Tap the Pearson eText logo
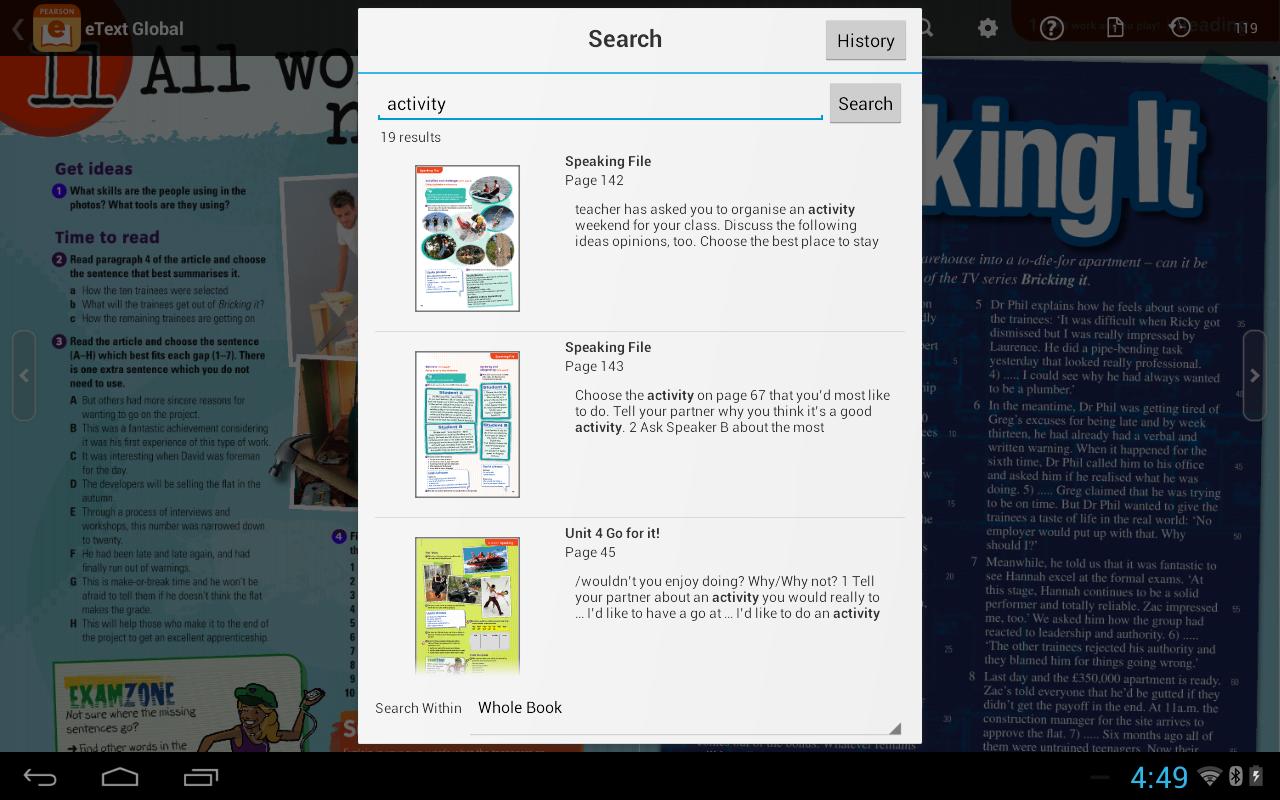This screenshot has height=800, width=1280. click(x=56, y=28)
